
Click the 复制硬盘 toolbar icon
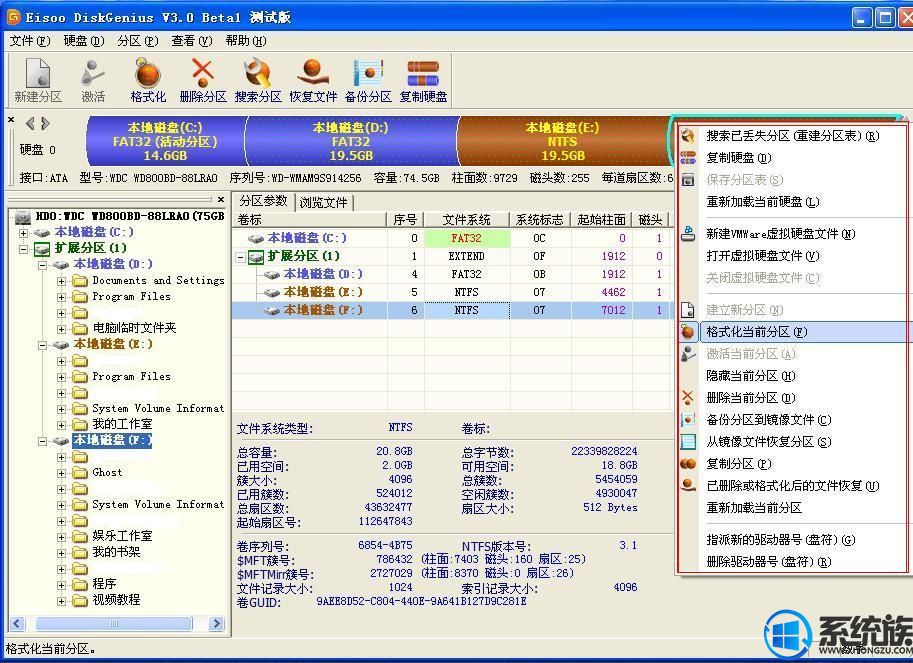tap(423, 80)
